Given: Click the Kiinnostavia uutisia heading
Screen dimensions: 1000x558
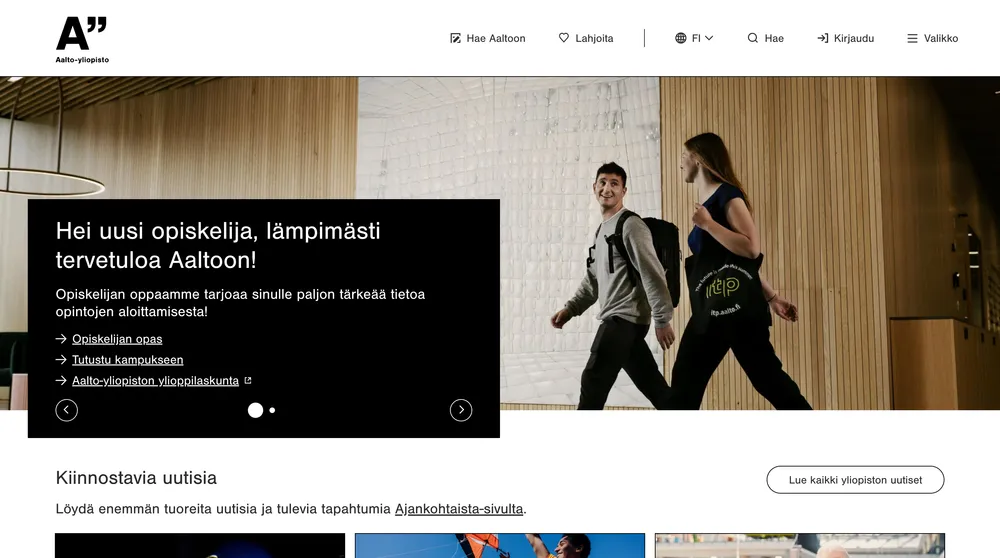Looking at the screenshot, I should 136,478.
